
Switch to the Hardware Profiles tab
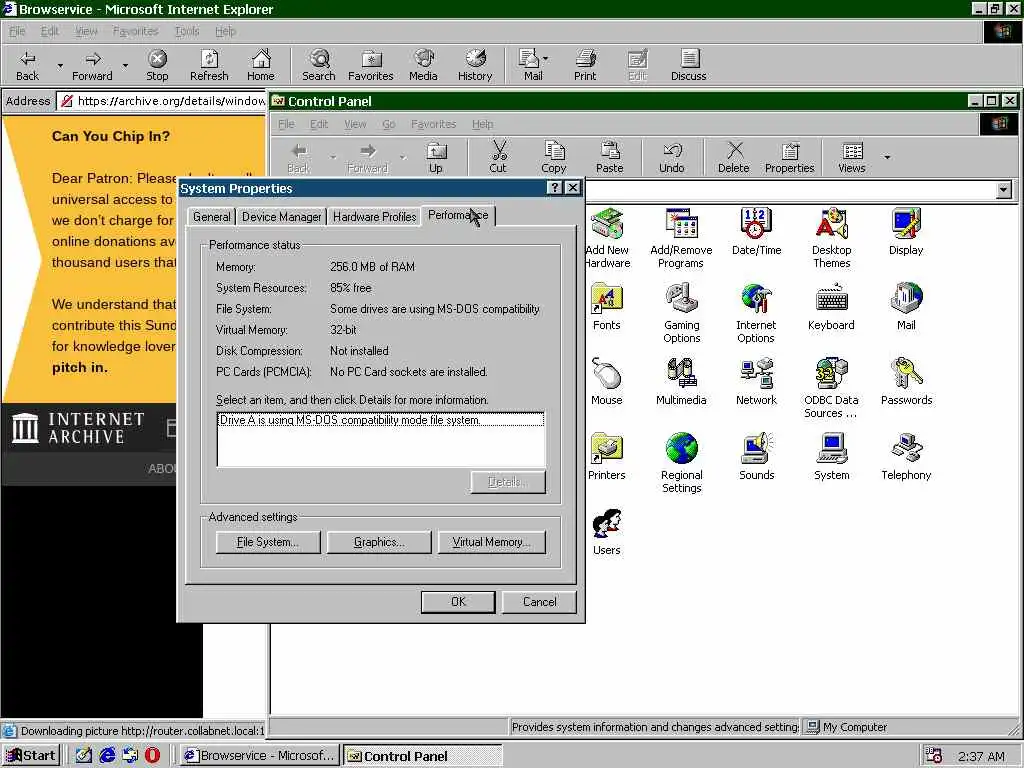point(374,217)
